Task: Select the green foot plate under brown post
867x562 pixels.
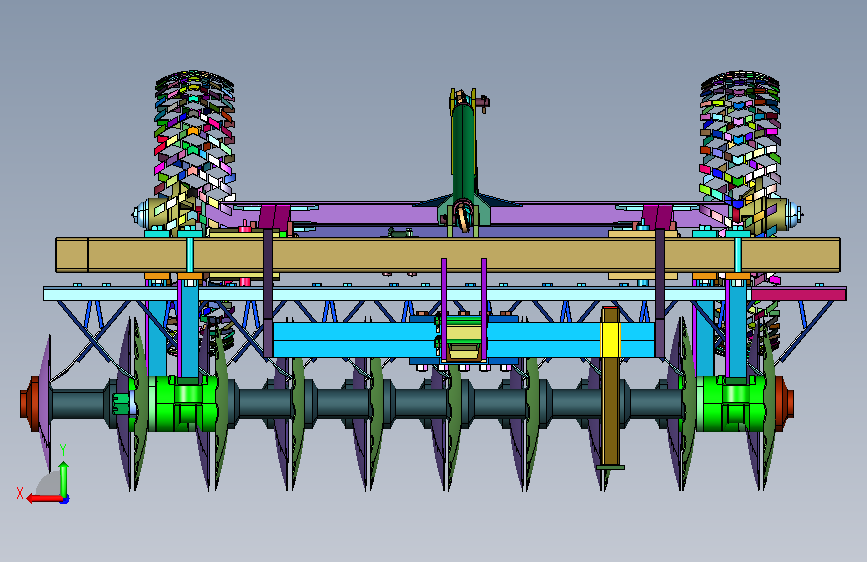Action: click(610, 467)
